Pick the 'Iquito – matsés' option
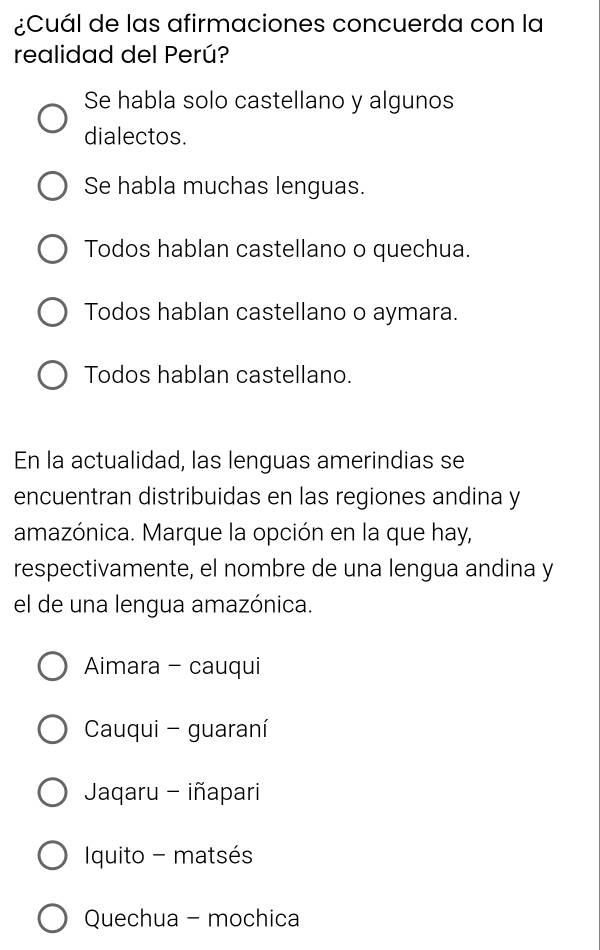This screenshot has height=950, width=600. point(53,855)
